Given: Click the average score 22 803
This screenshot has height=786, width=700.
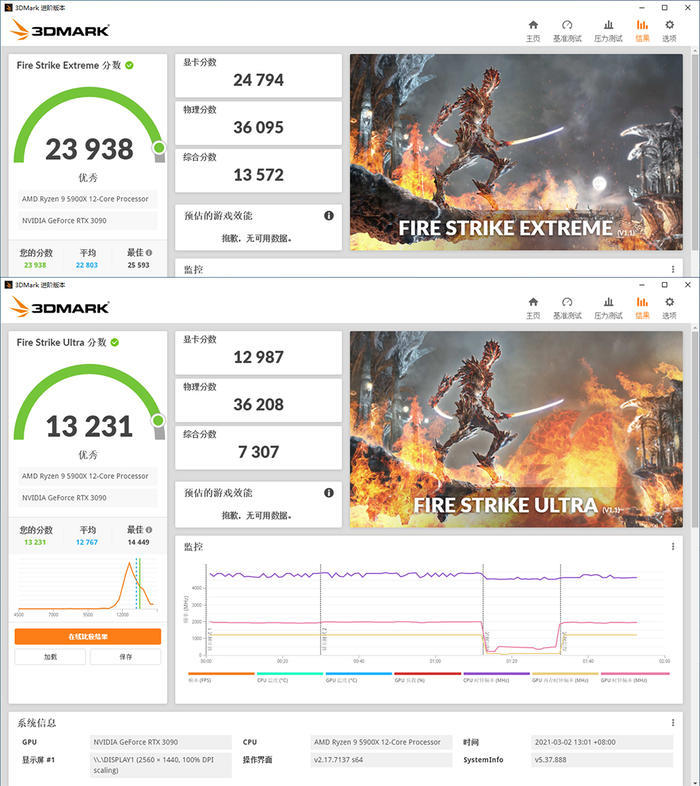Looking at the screenshot, I should pos(87,265).
